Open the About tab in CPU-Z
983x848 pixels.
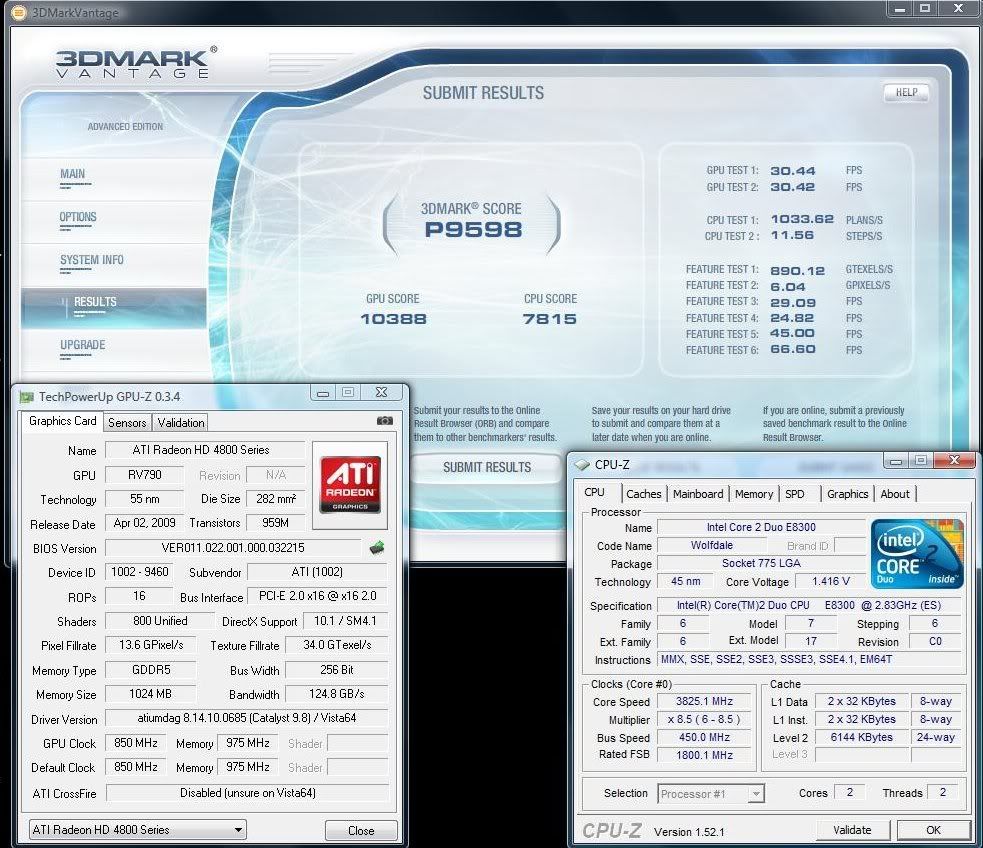[x=895, y=494]
